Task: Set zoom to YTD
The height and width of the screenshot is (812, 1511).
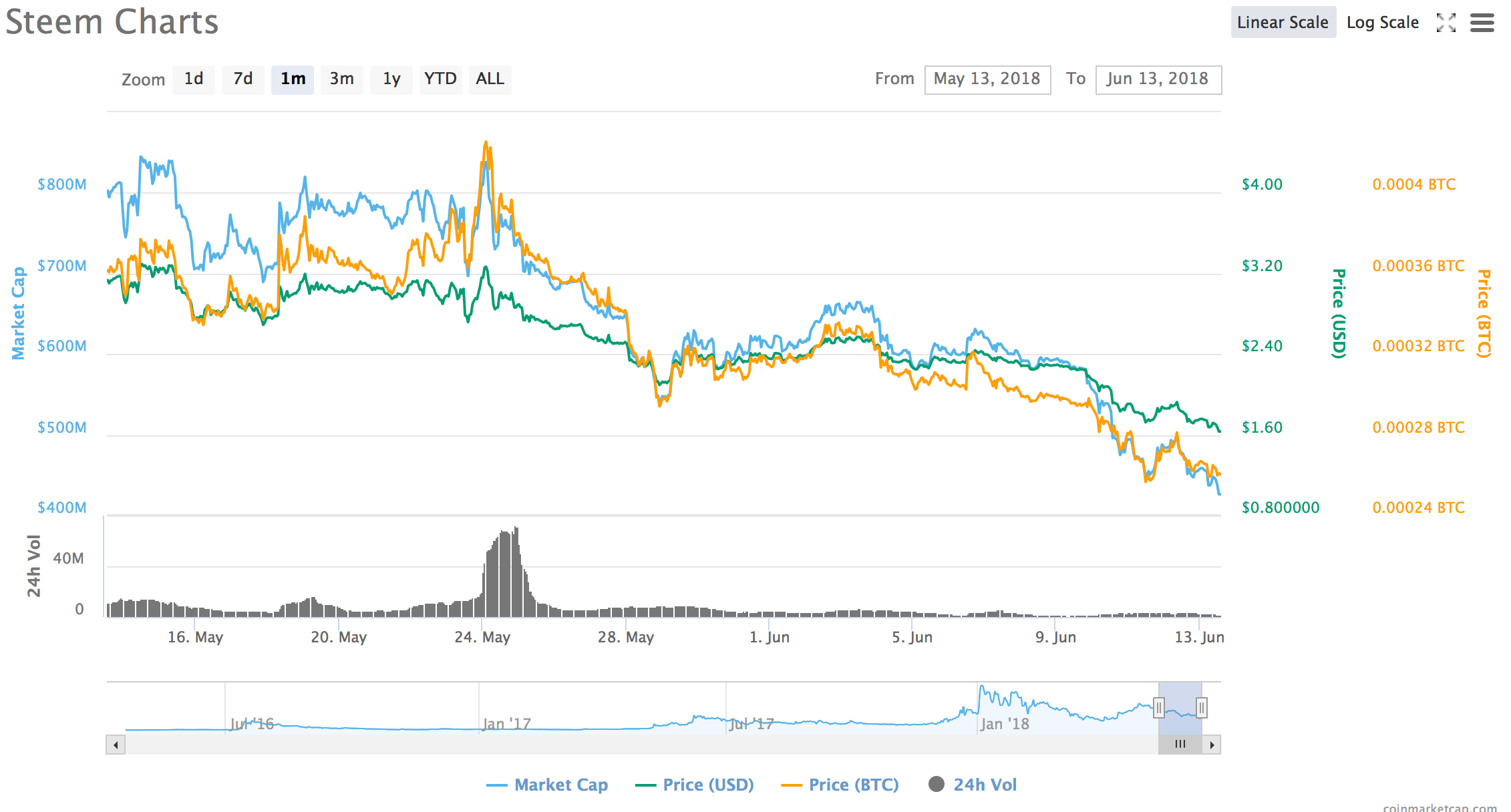Action: click(x=441, y=79)
